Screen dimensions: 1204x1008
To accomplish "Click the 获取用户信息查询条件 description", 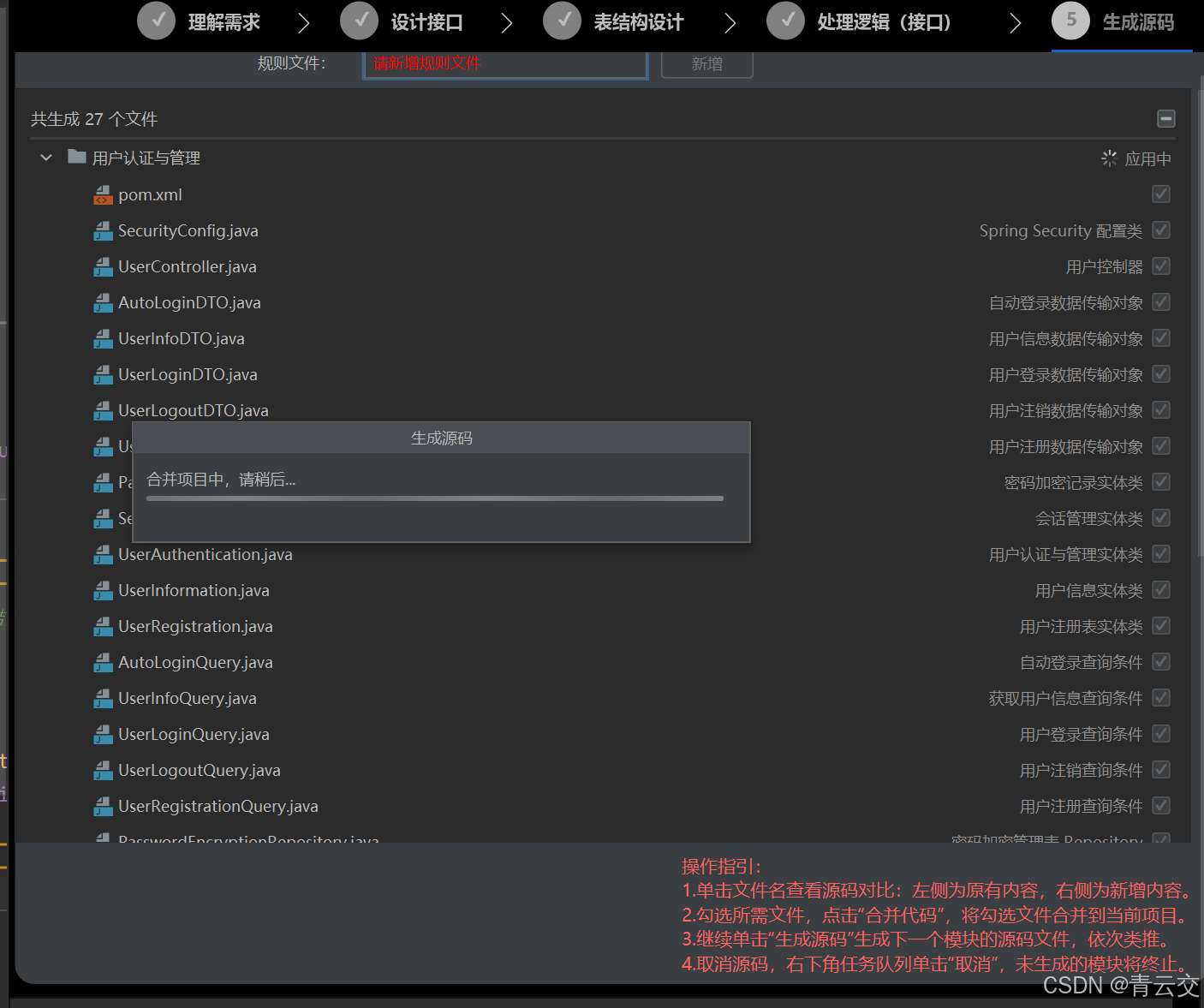I will point(1065,699).
